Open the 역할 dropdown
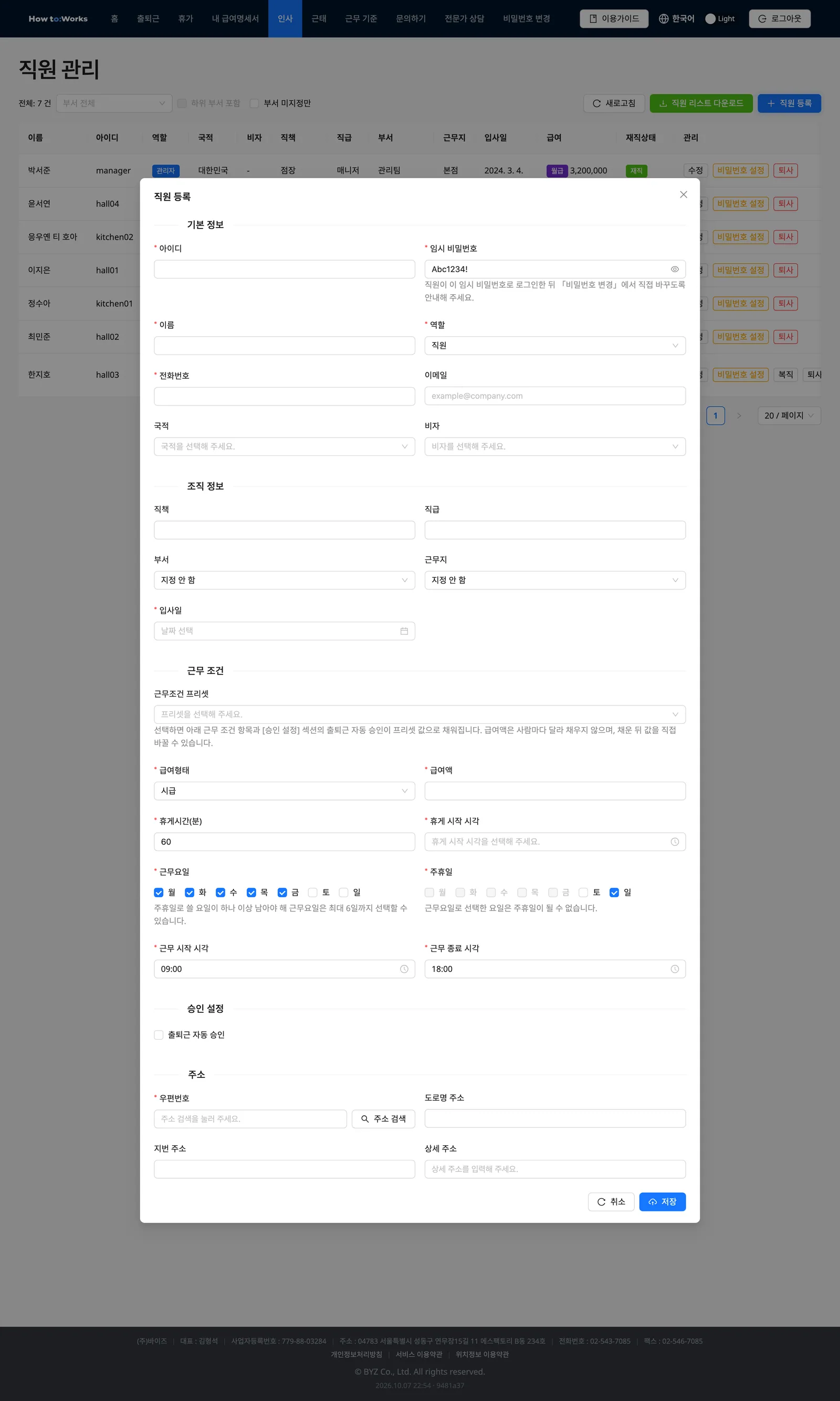Screen dimensions: 840x1401 coord(555,346)
